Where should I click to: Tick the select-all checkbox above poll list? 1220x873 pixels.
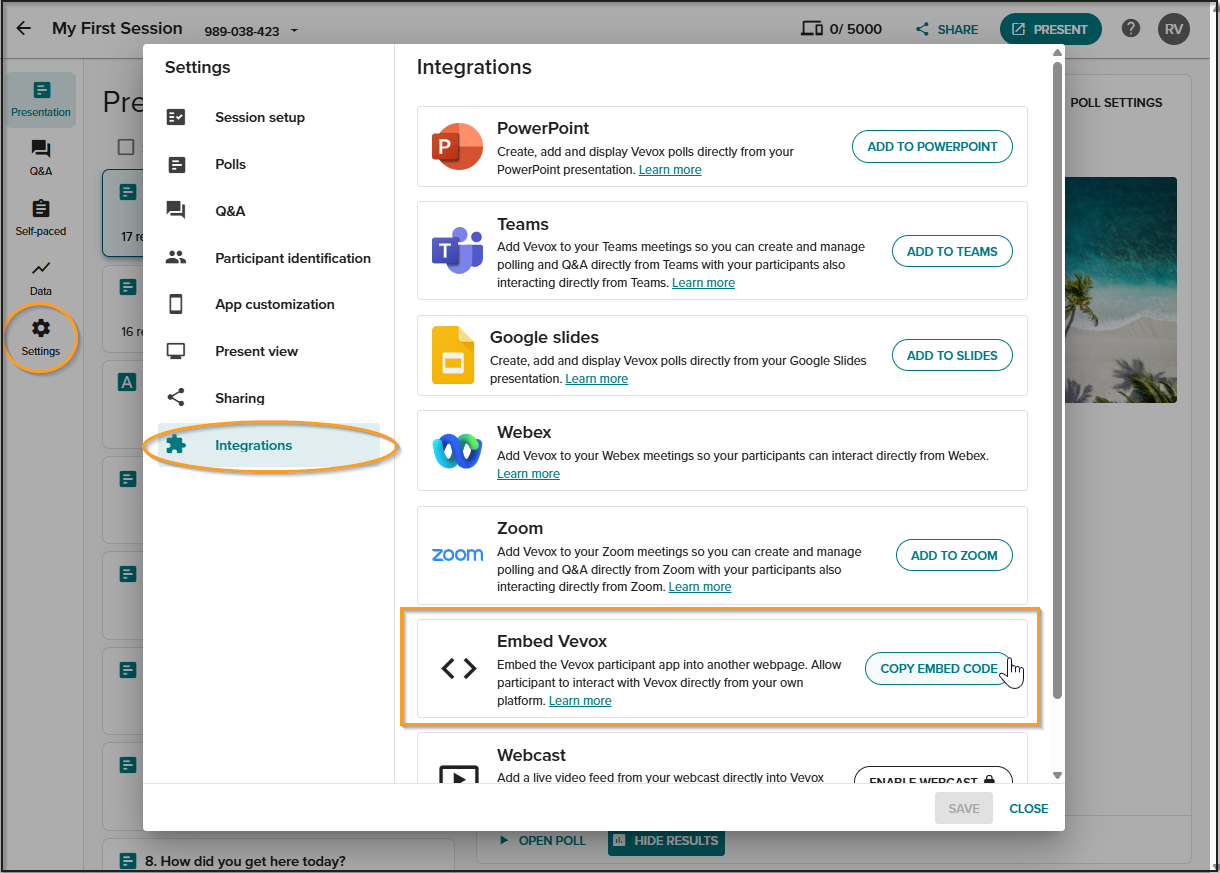pos(126,147)
